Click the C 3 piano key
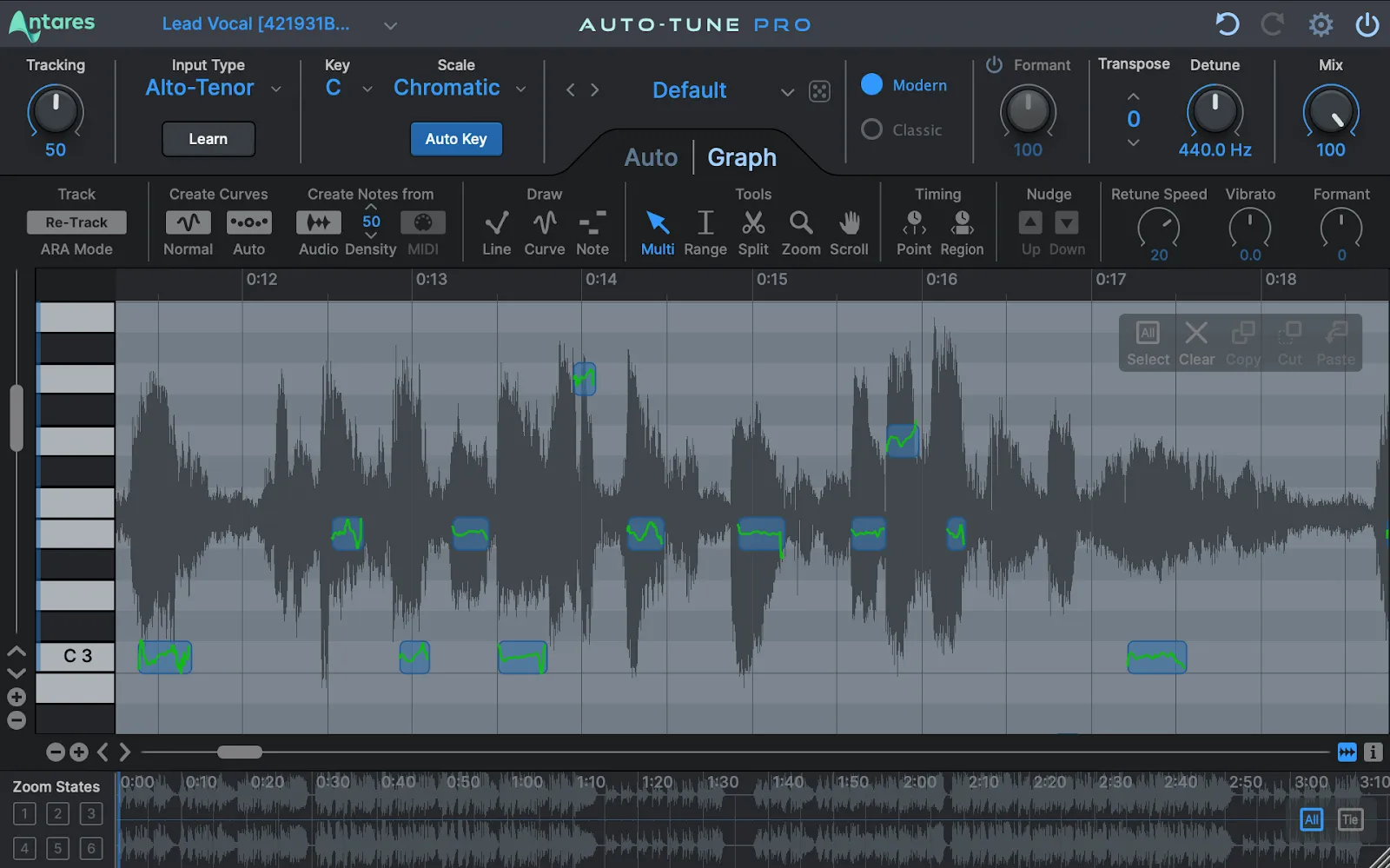1390x868 pixels. point(76,657)
